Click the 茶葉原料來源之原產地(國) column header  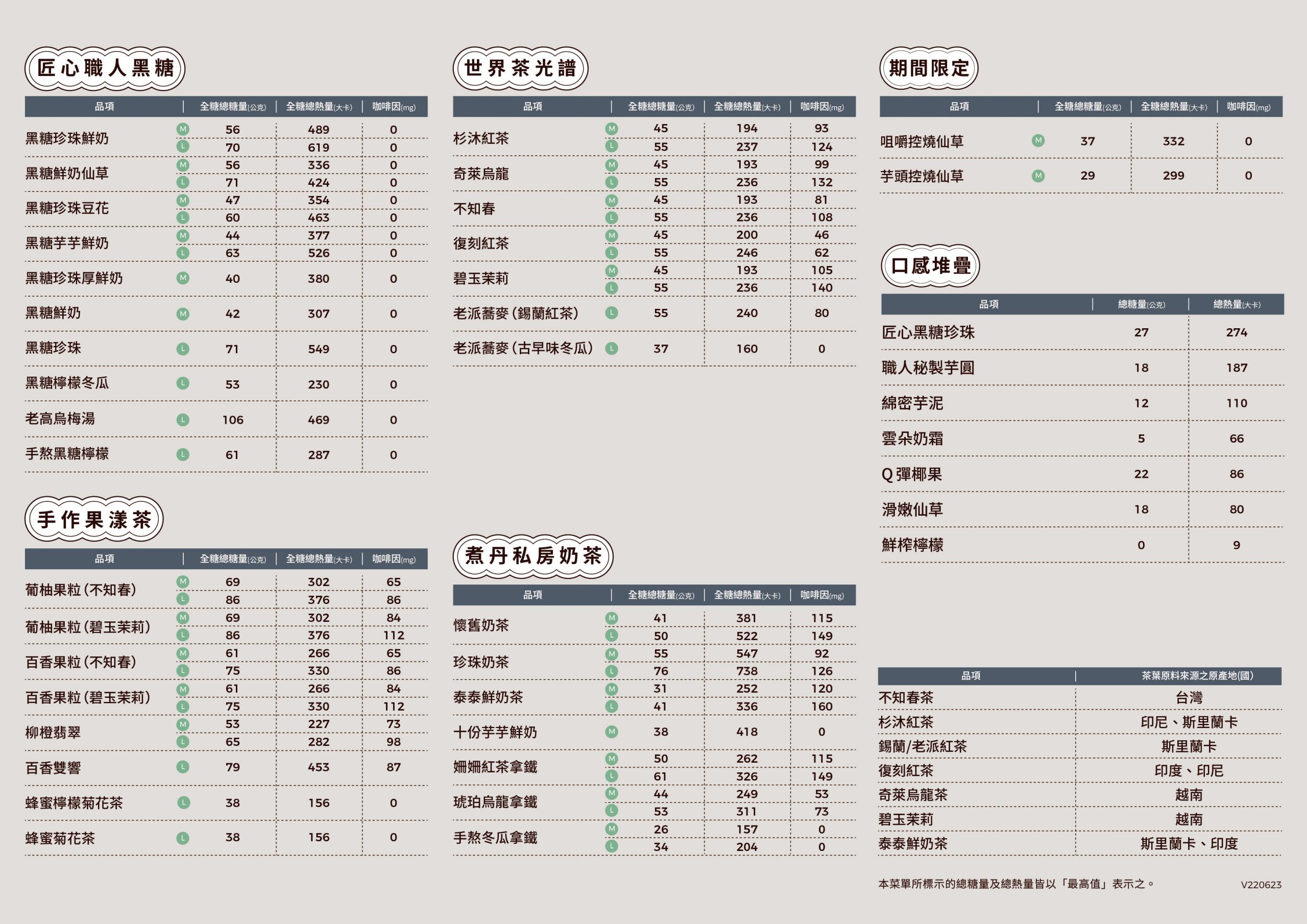[x=1198, y=676]
